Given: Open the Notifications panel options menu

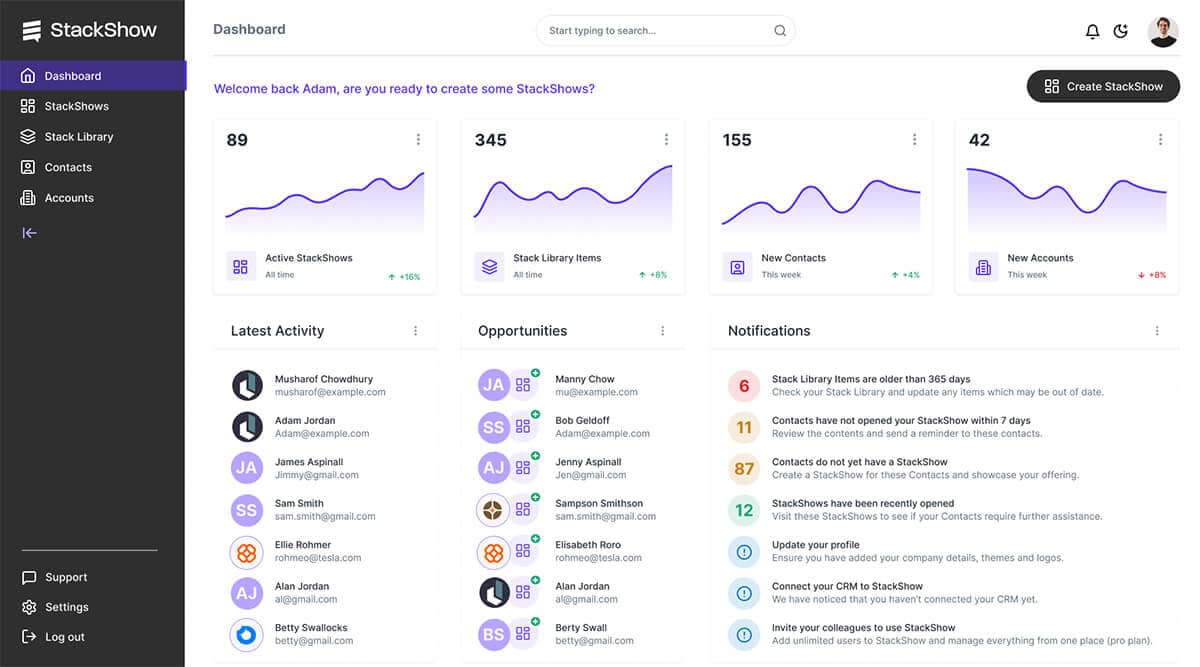Looking at the screenshot, I should (1157, 330).
